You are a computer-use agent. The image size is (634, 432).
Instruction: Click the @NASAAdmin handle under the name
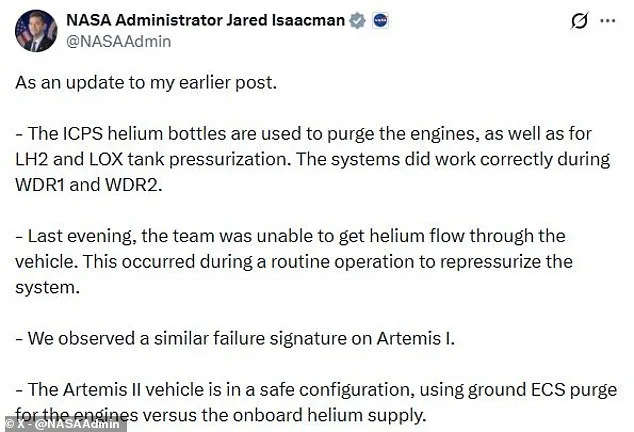tap(118, 41)
